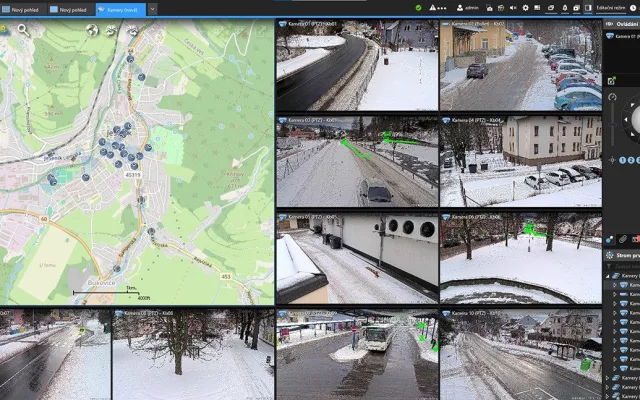Screen dimensions: 640x400
Task: Click the camera icon of Kamera 04 tile
Action: click(x=446, y=120)
